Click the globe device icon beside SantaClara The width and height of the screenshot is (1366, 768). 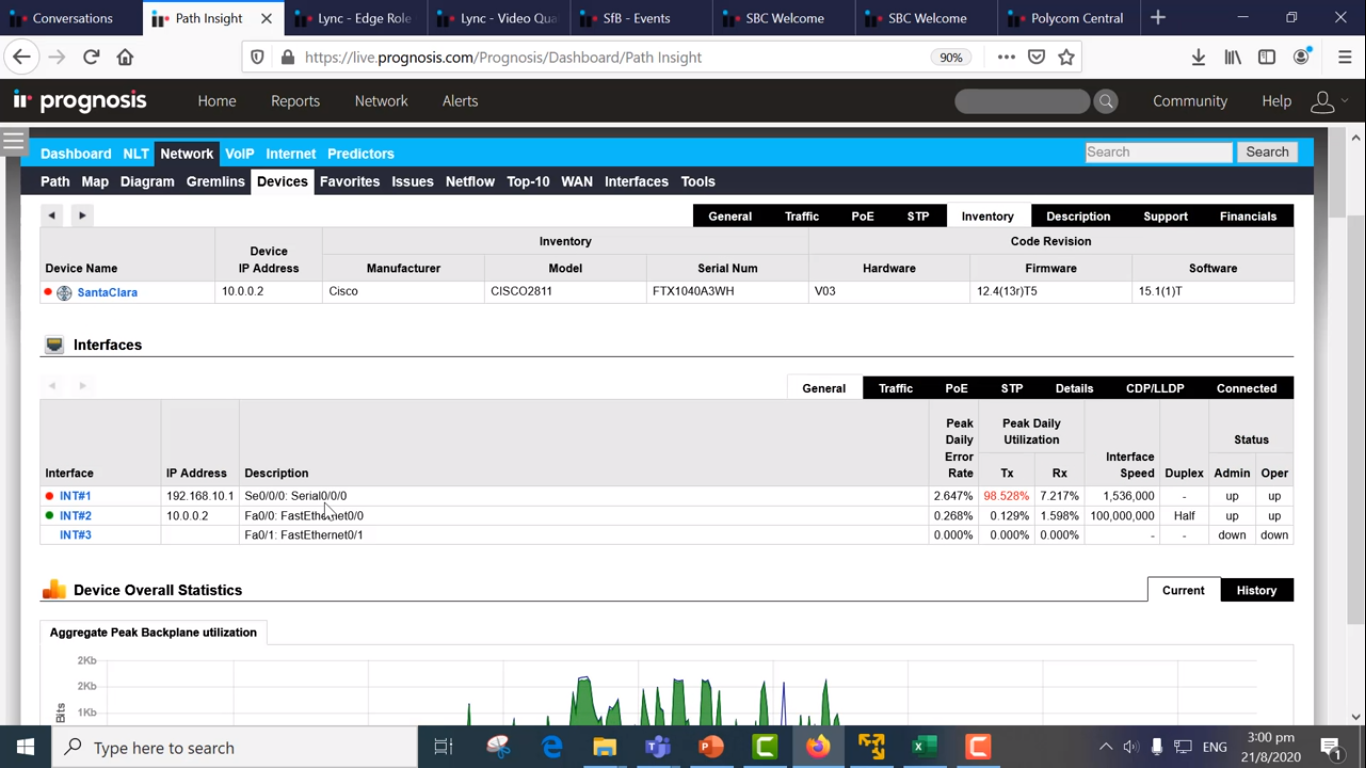pos(65,293)
